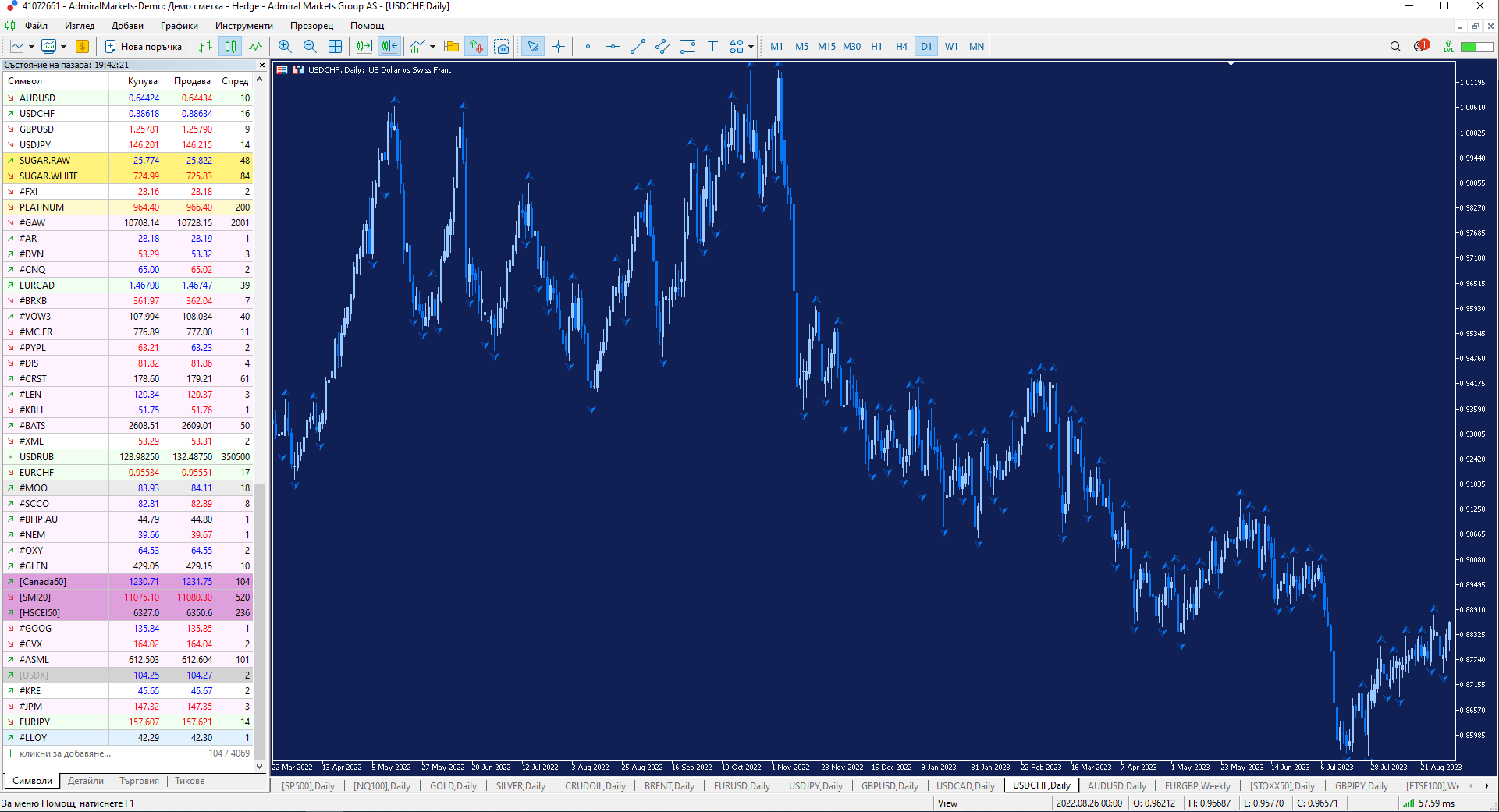Toggle the algo trading arrows icon
The height and width of the screenshot is (812, 1499).
coord(476,47)
